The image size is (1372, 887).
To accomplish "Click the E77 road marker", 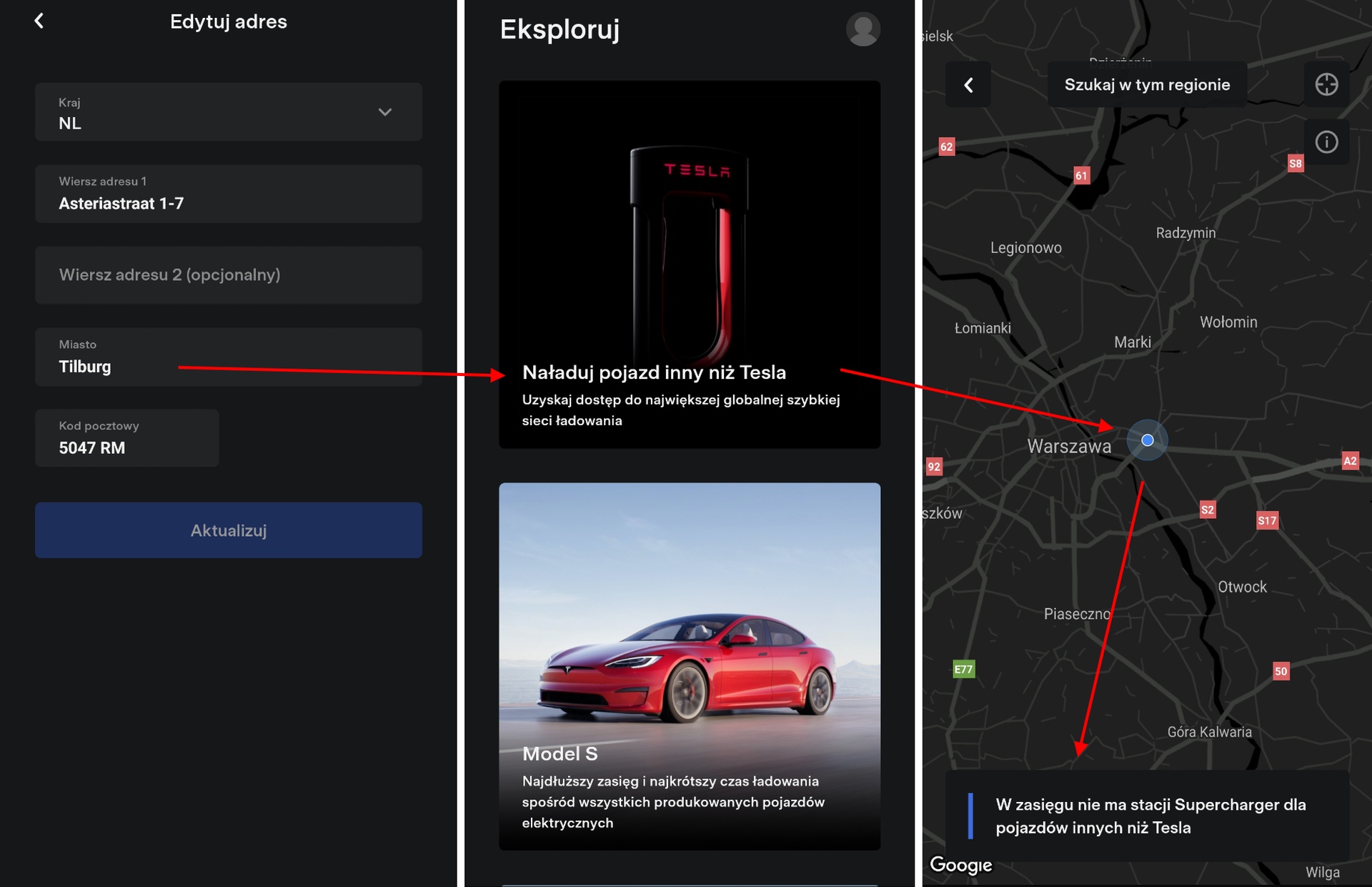I will (963, 669).
